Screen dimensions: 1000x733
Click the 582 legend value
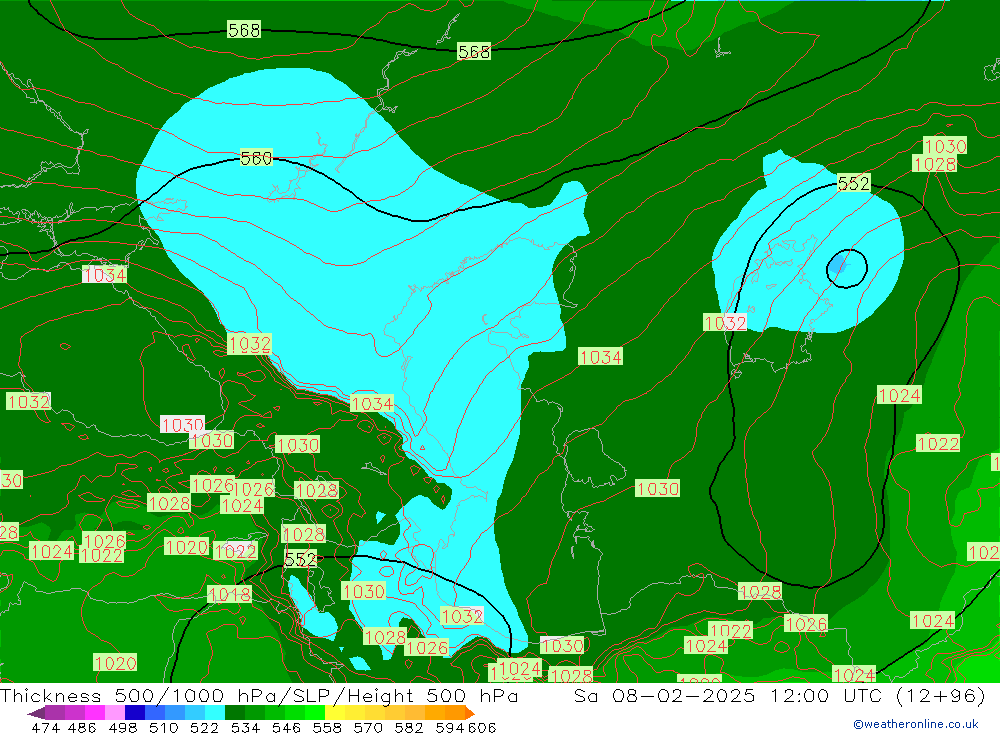click(x=409, y=727)
